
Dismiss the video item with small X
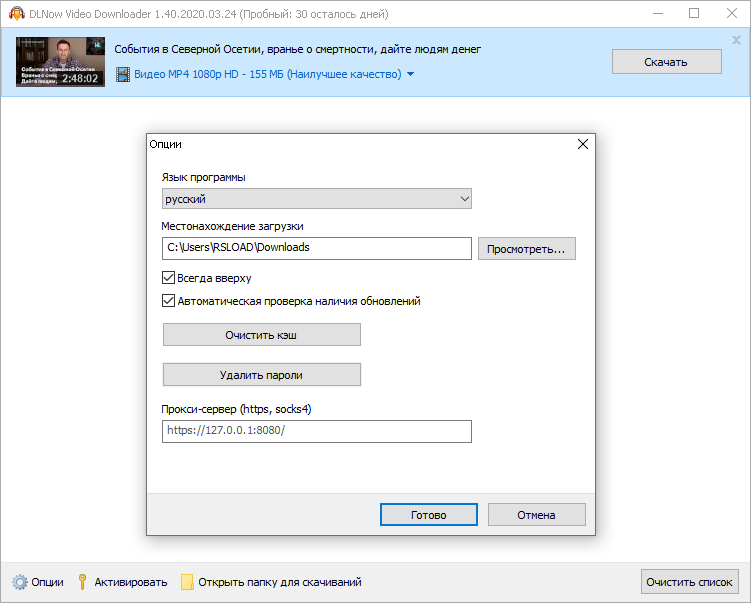coord(737,40)
